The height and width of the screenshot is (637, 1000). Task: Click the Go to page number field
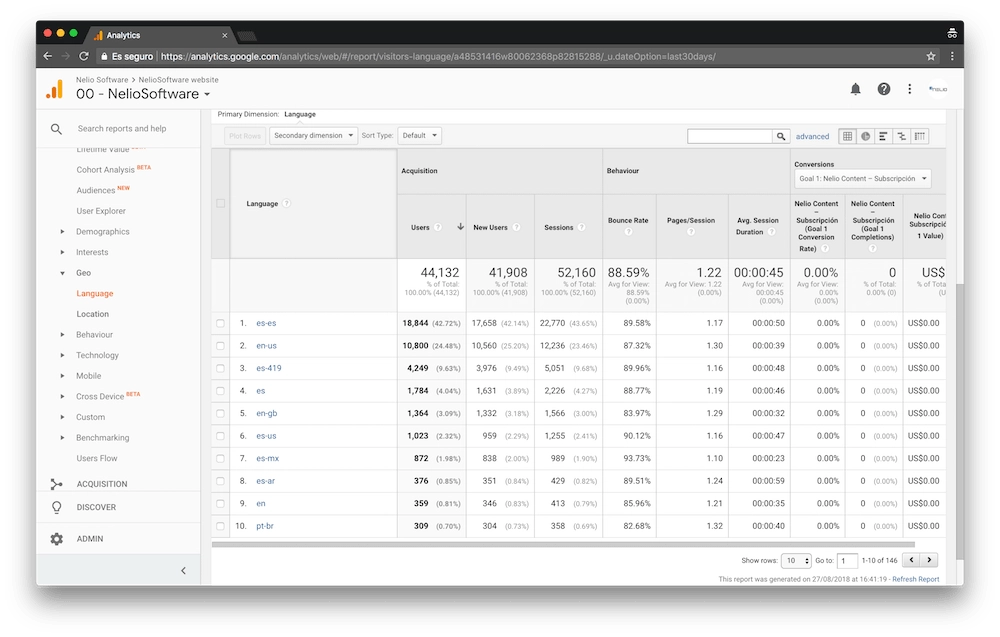[x=847, y=560]
